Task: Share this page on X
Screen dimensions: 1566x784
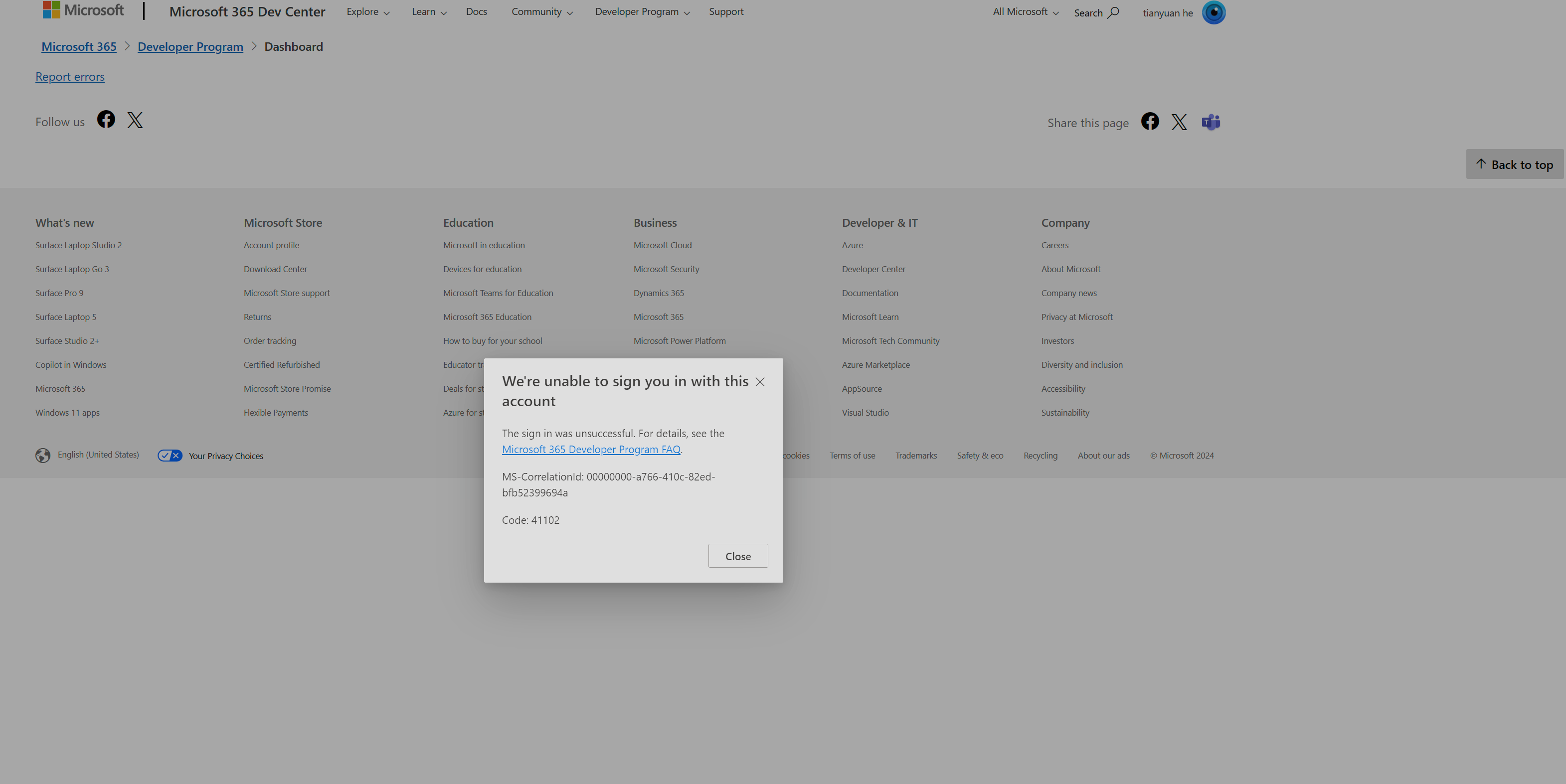Action: (x=1179, y=122)
